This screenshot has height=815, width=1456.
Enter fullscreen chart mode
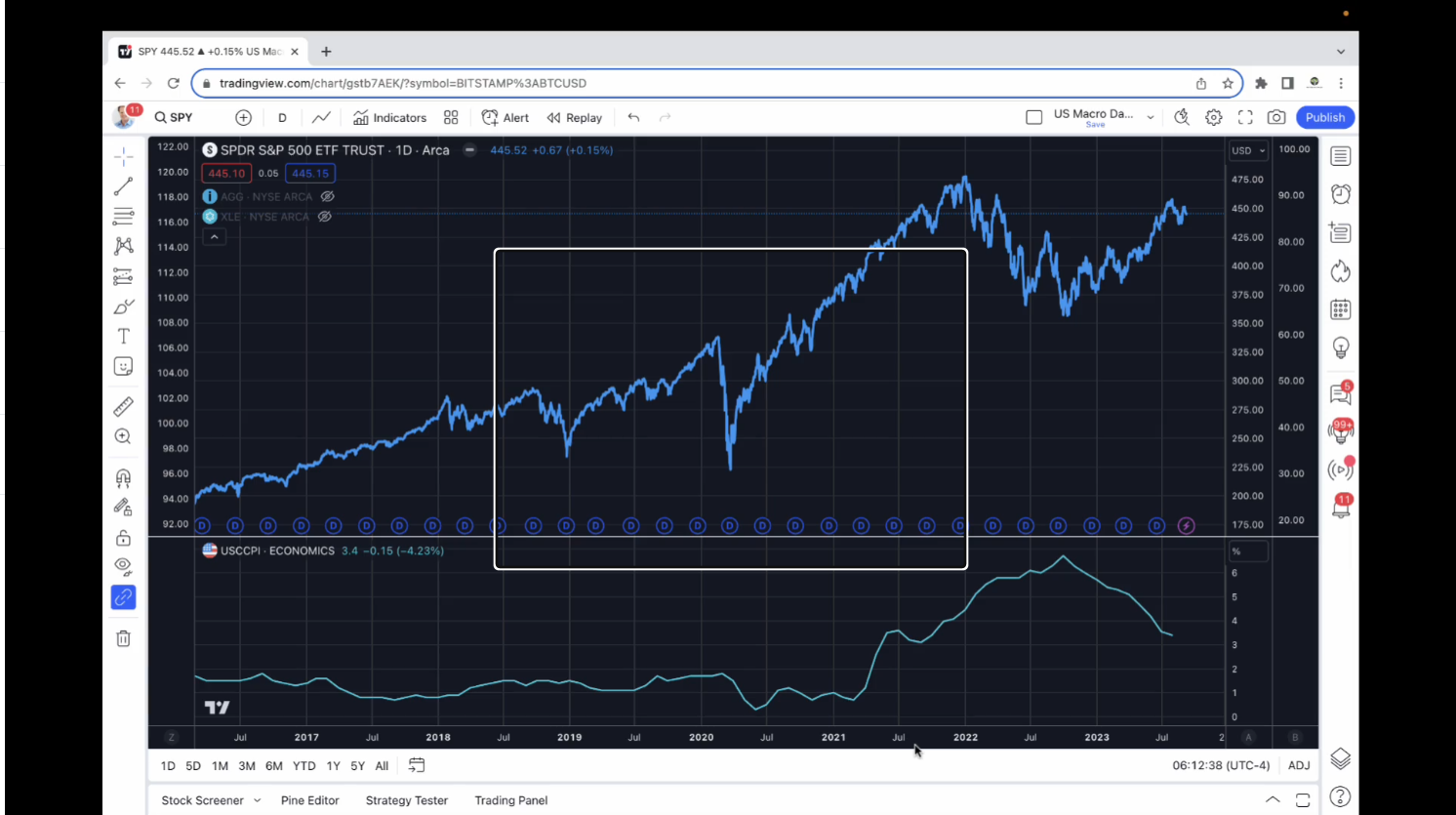click(1245, 117)
